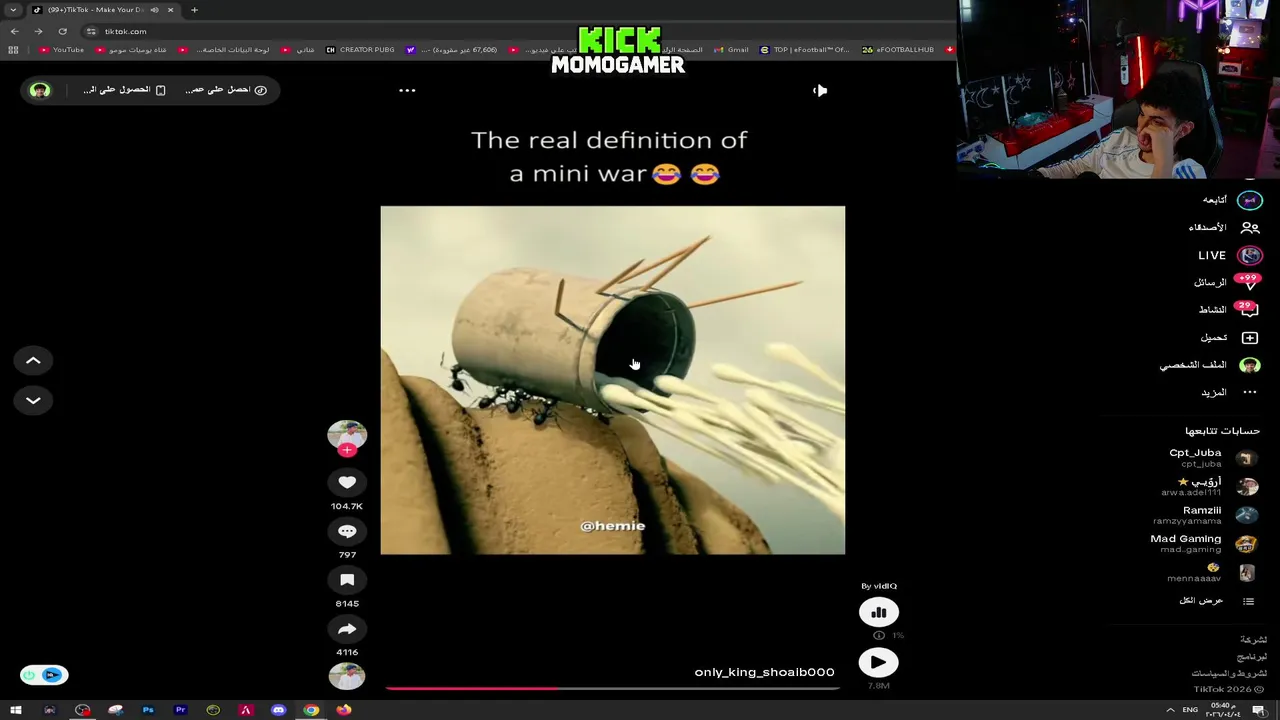Open Firefox from the taskbar
Viewport: 1280px width, 720px height.
click(343, 710)
